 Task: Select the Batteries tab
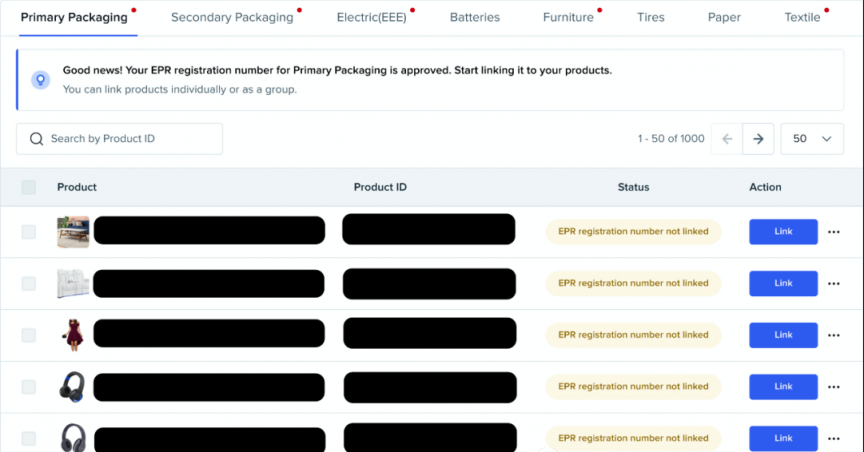click(x=475, y=17)
